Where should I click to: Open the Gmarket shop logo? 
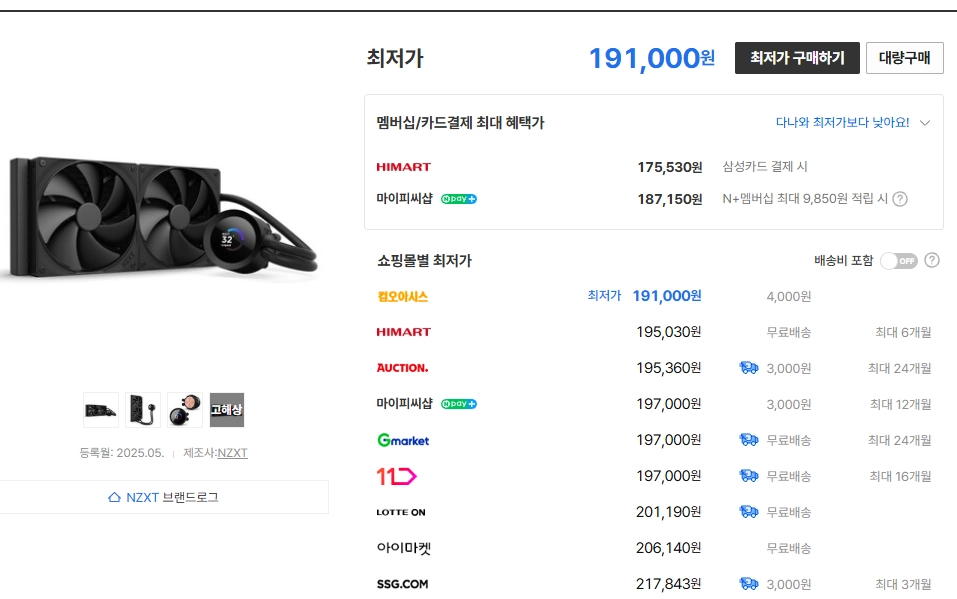tap(403, 440)
